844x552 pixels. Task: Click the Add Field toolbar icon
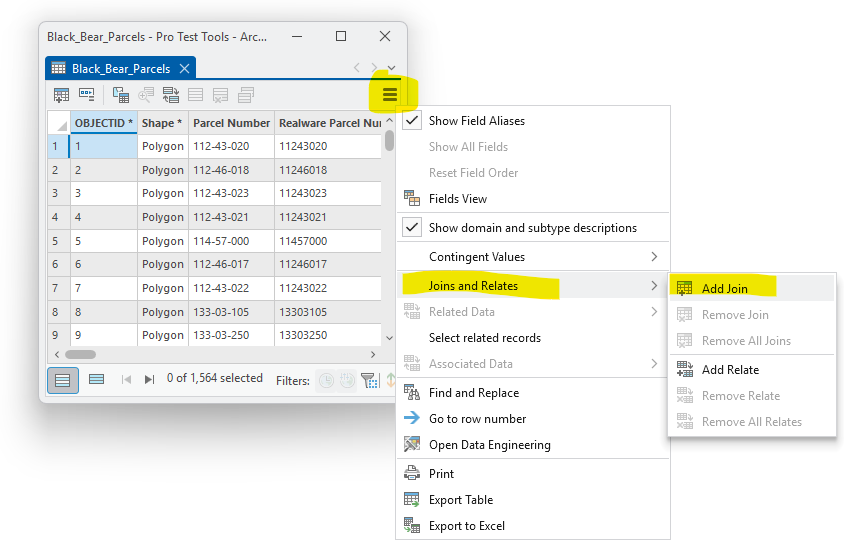point(61,95)
